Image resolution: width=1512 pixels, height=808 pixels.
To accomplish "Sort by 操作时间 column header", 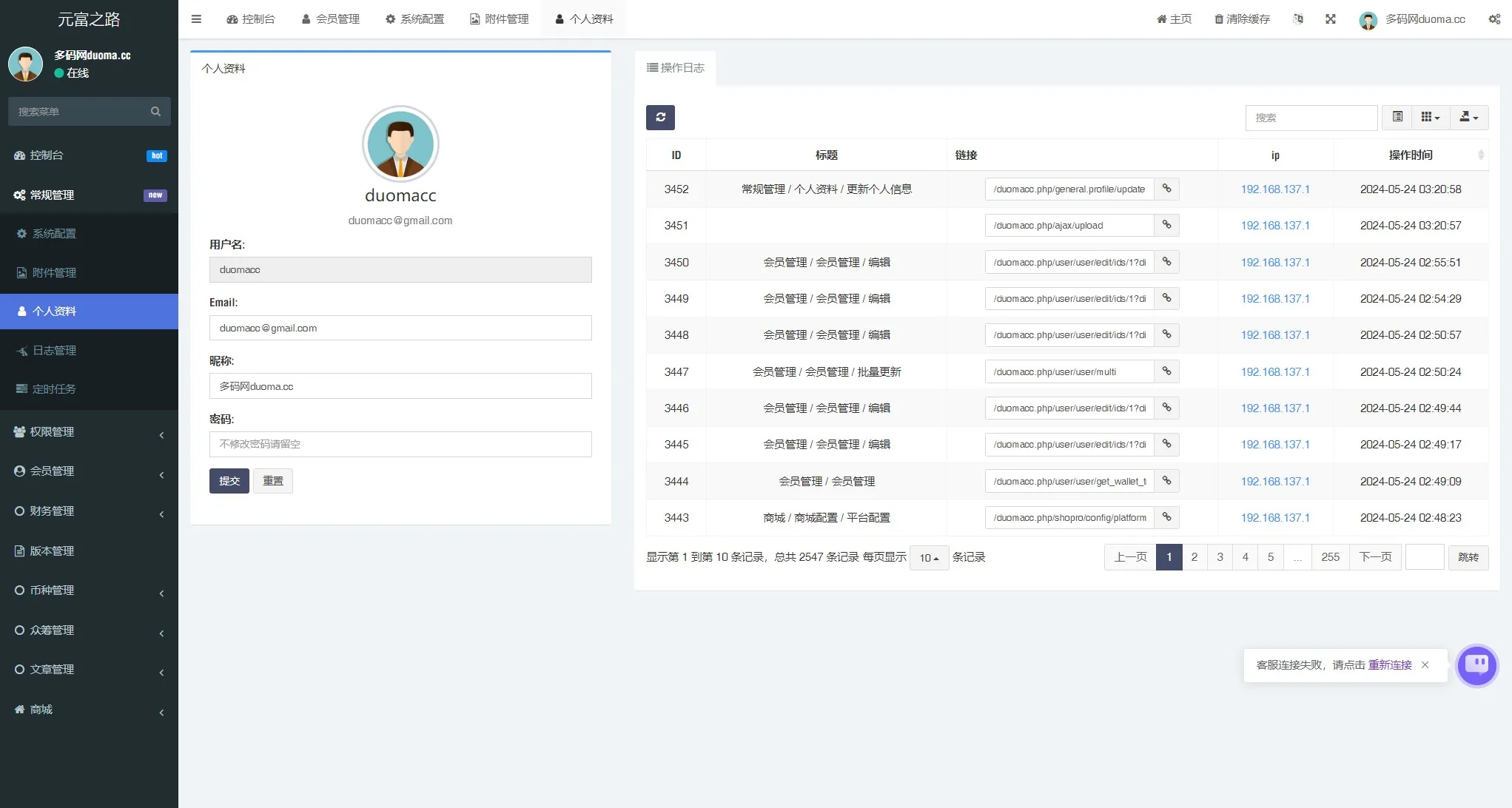I will pyautogui.click(x=1410, y=155).
